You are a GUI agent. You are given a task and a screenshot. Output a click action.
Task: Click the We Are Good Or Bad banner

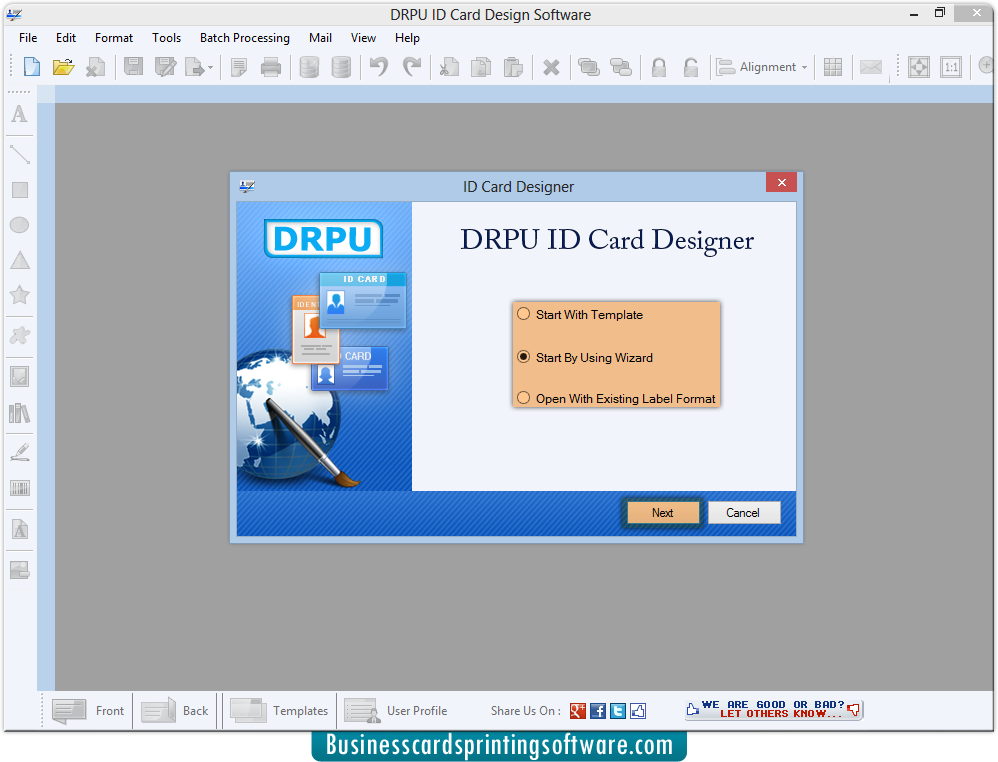point(773,709)
